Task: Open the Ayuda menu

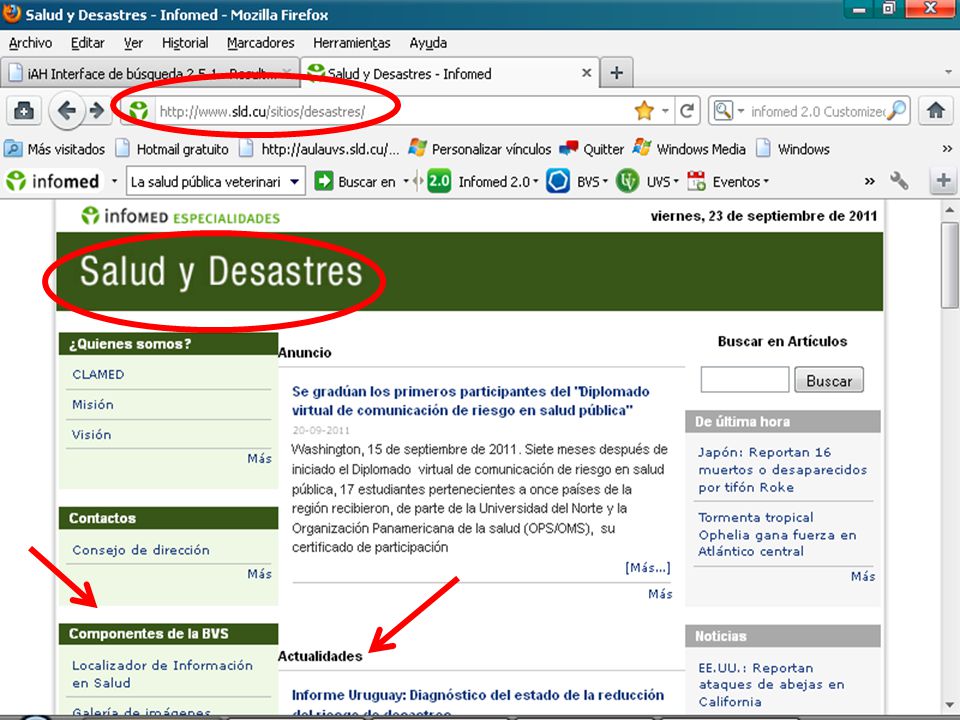Action: pos(428,43)
